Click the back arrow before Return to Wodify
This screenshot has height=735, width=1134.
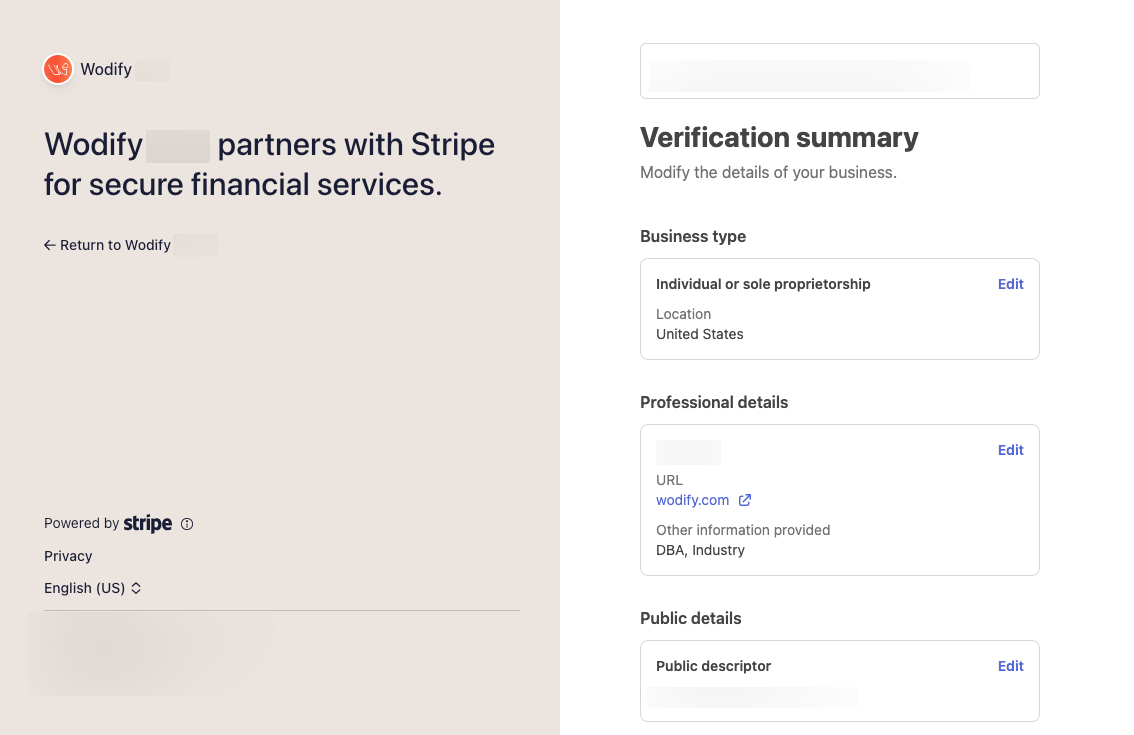pyautogui.click(x=49, y=245)
